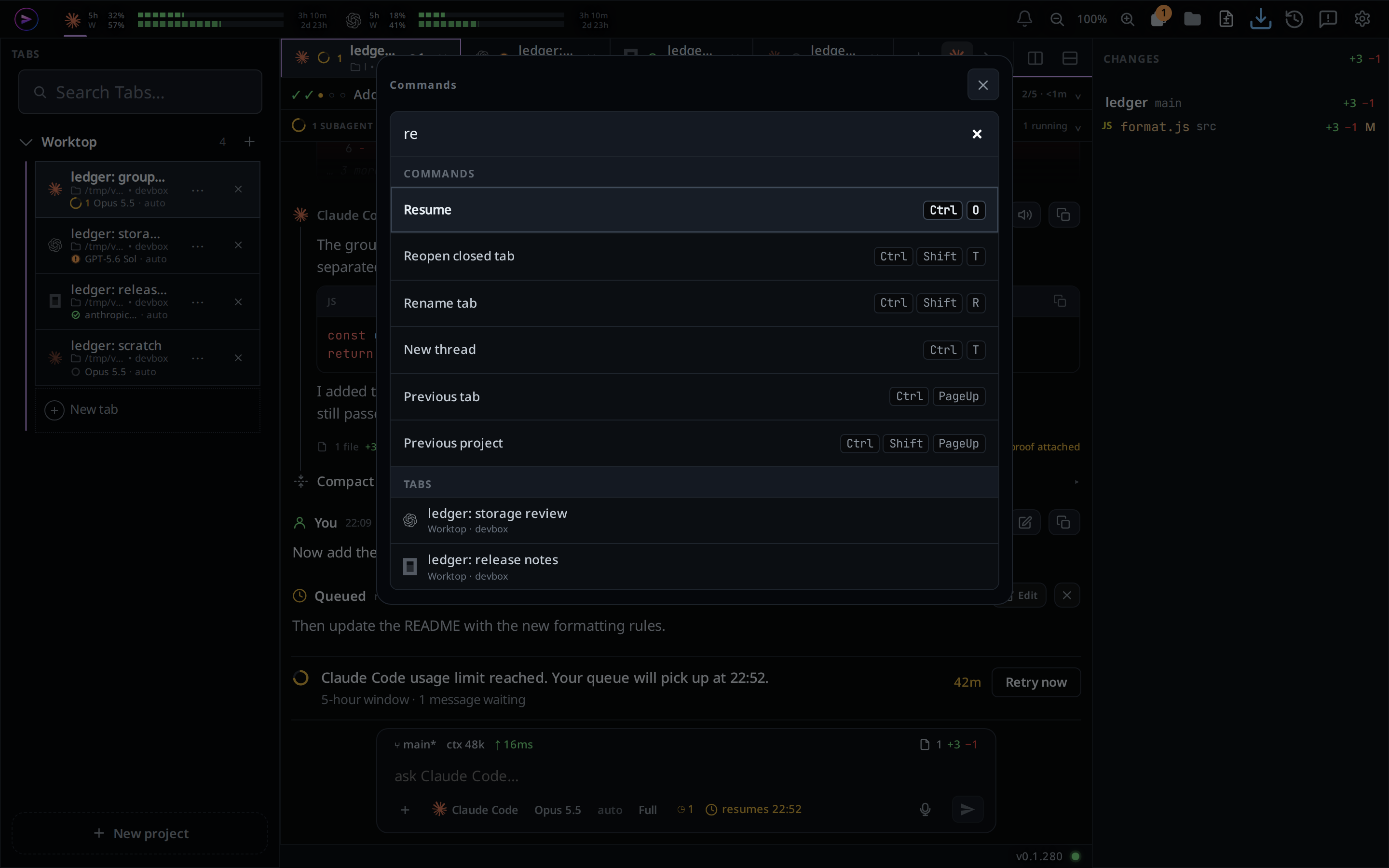Viewport: 1389px width, 868px height.
Task: Add a new tab to Worktop group
Action: coord(249,142)
